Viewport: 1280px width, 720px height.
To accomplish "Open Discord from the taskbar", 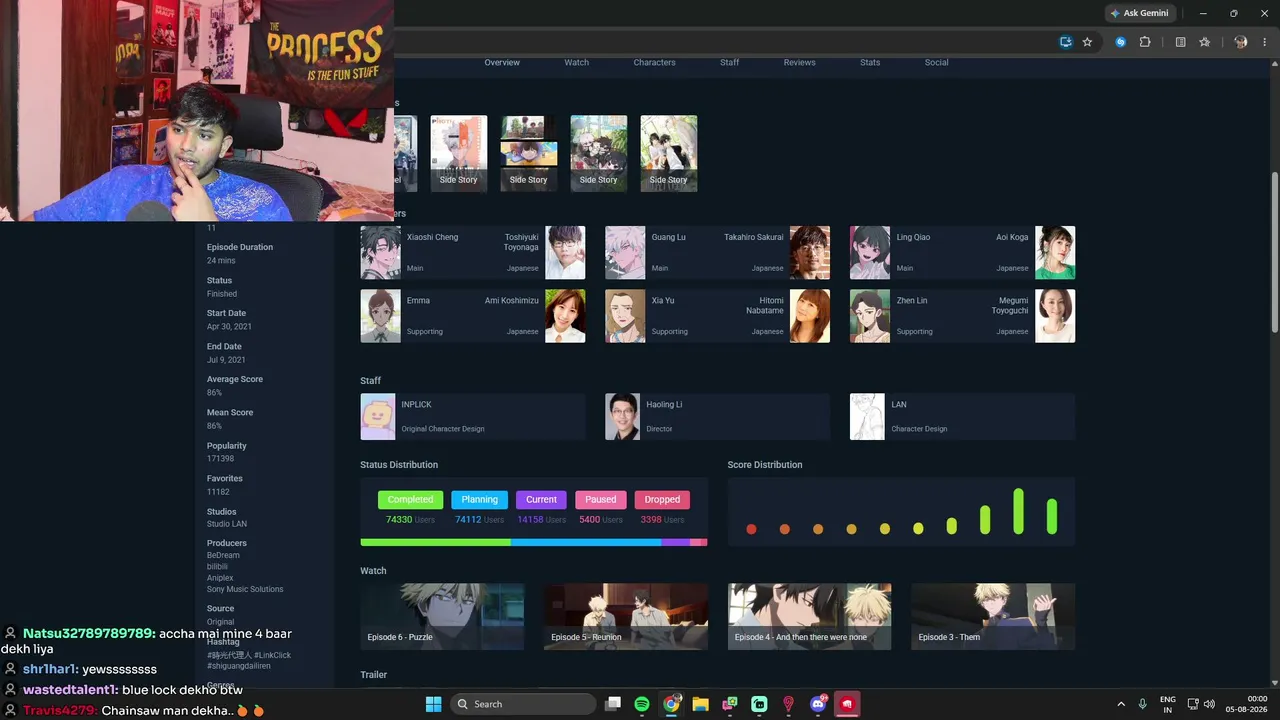I will tap(818, 704).
